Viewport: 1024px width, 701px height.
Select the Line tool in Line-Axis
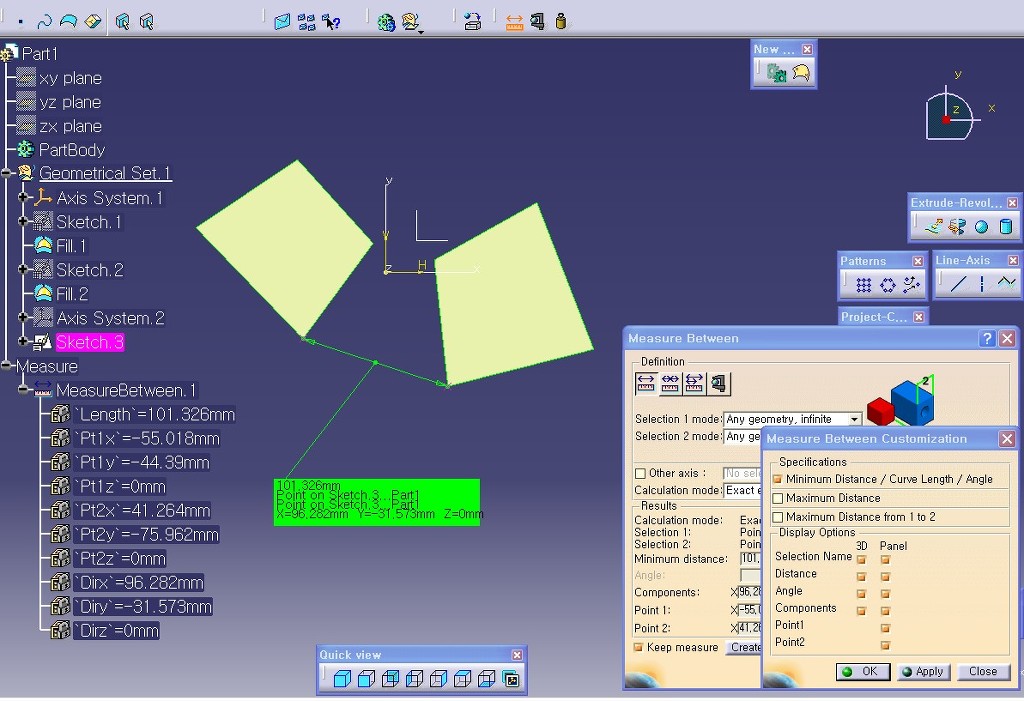958,284
